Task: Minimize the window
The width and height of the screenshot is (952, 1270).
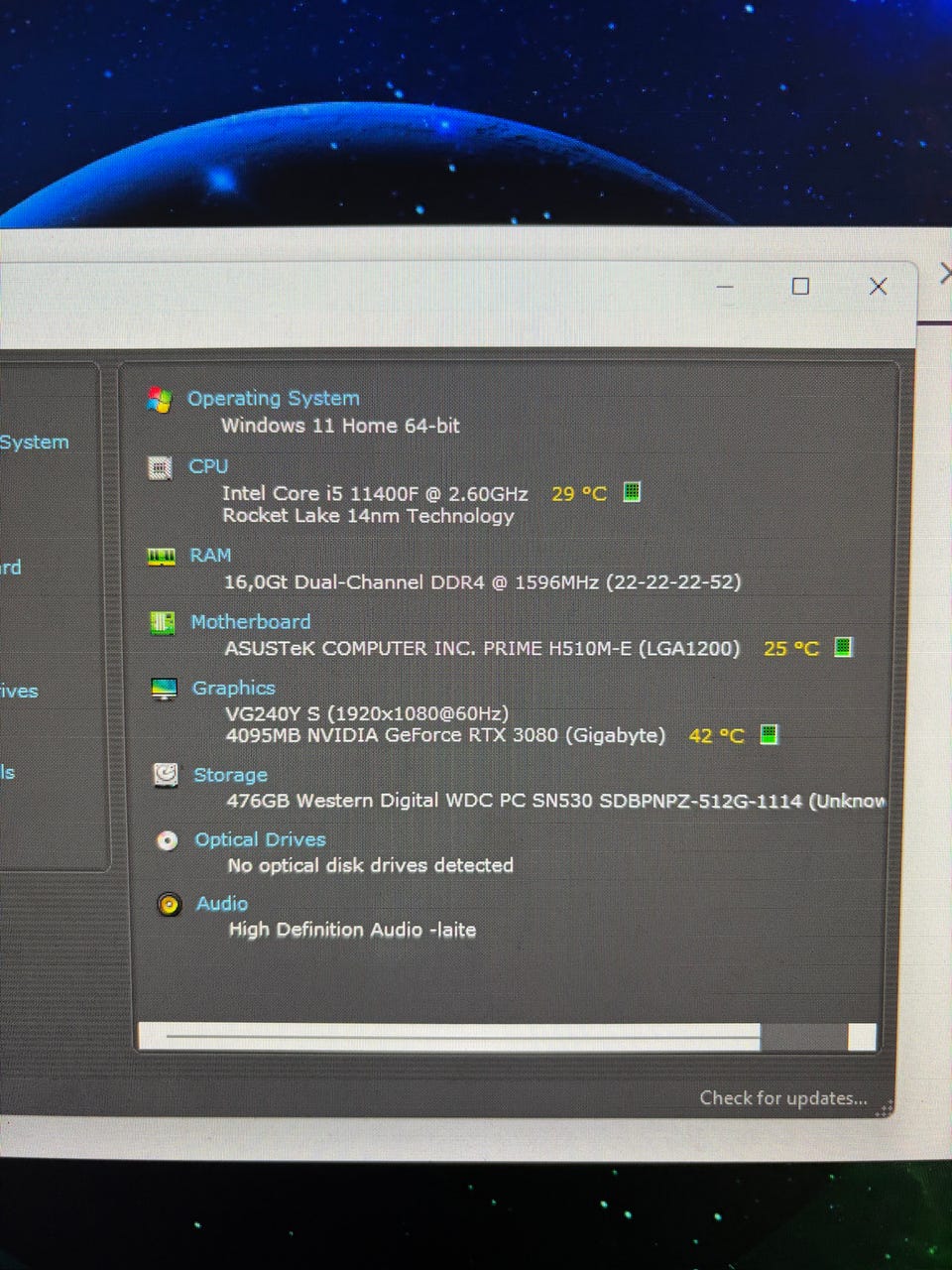Action: point(725,287)
